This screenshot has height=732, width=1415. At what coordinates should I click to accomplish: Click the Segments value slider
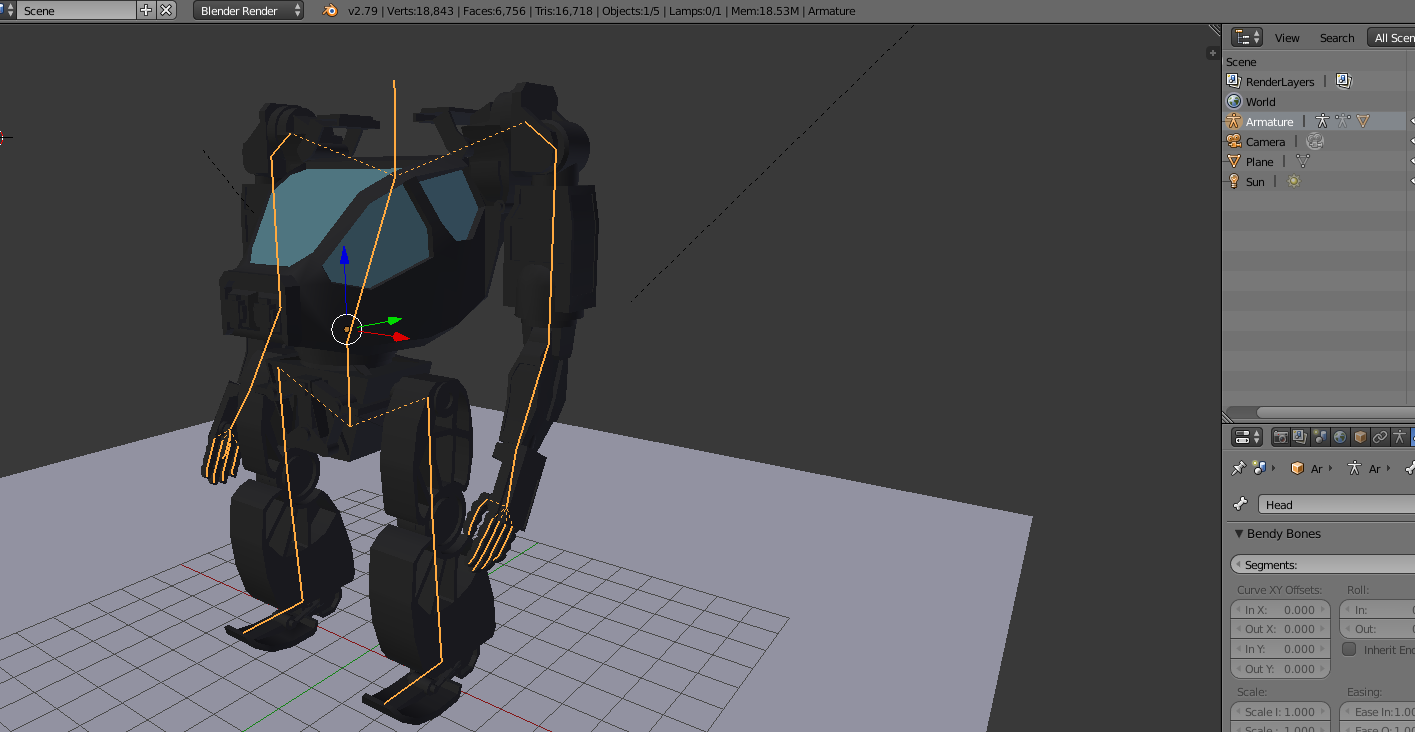point(1322,565)
